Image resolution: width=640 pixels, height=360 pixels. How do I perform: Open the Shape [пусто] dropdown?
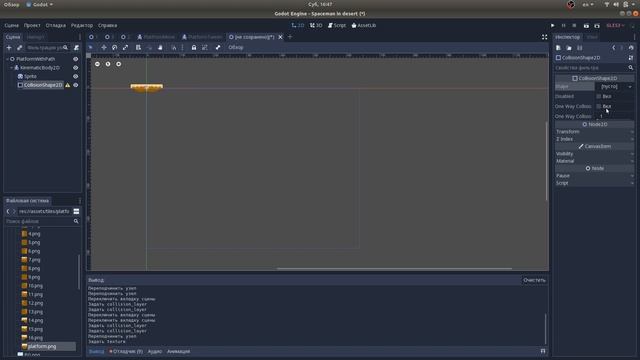click(614, 87)
